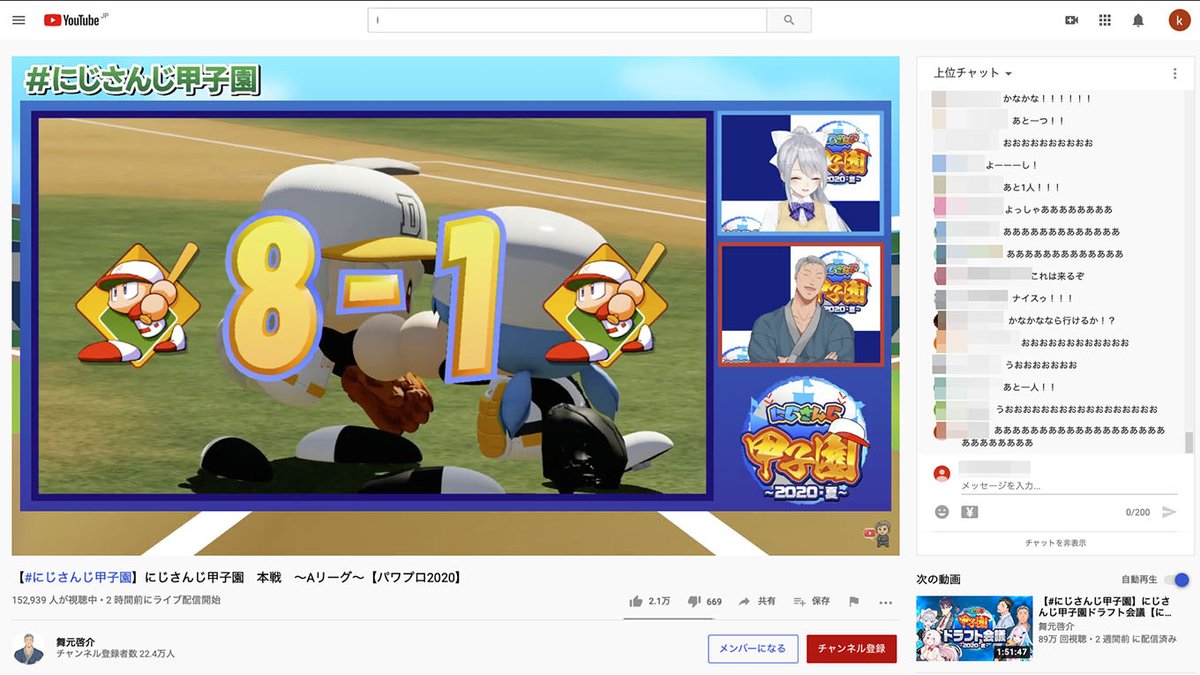Like the video with thumbs up
The width and height of the screenshot is (1200, 675).
[649, 601]
